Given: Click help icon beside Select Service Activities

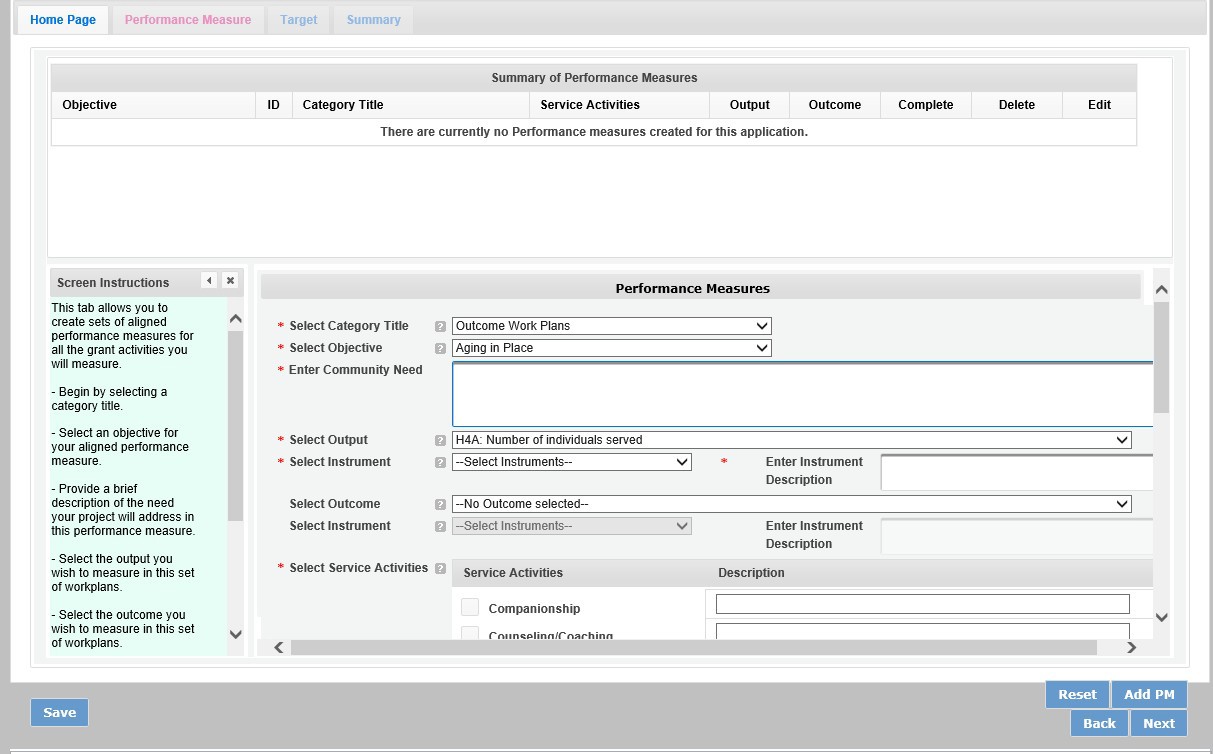Looking at the screenshot, I should click(440, 568).
